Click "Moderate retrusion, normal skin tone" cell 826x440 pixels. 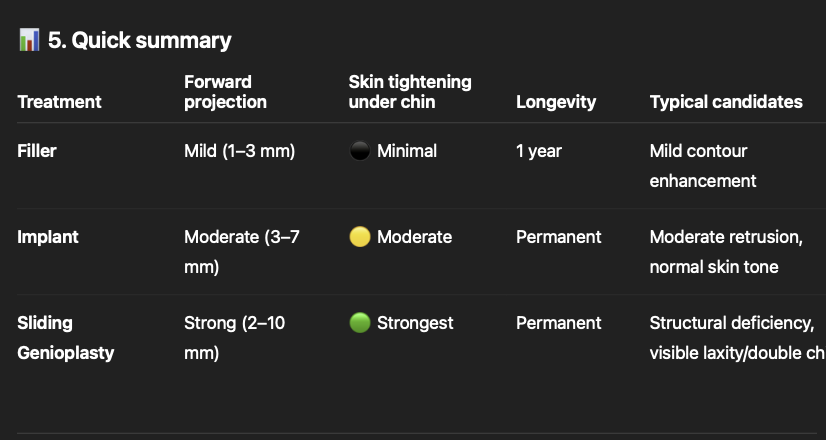pyautogui.click(x=725, y=252)
